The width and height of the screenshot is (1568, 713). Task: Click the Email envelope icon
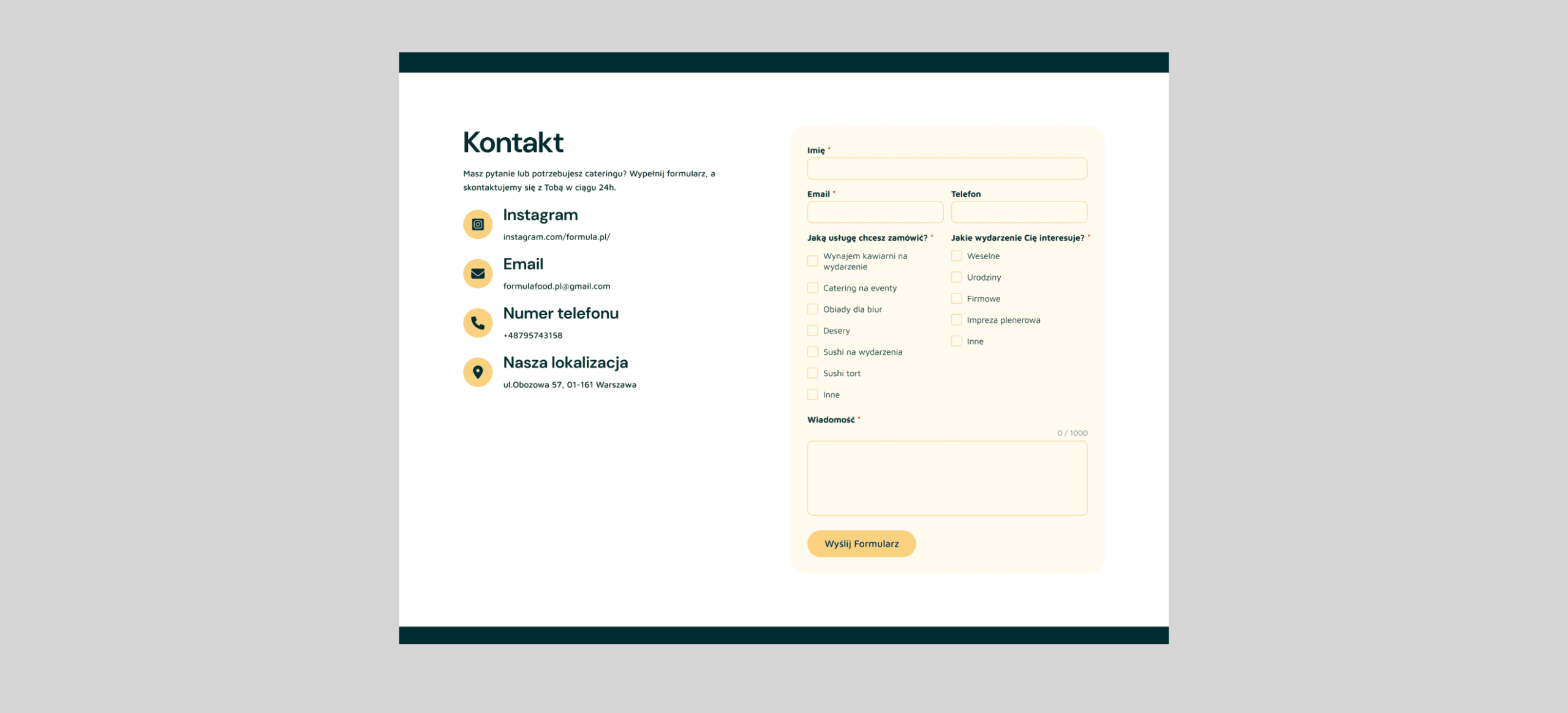(478, 274)
